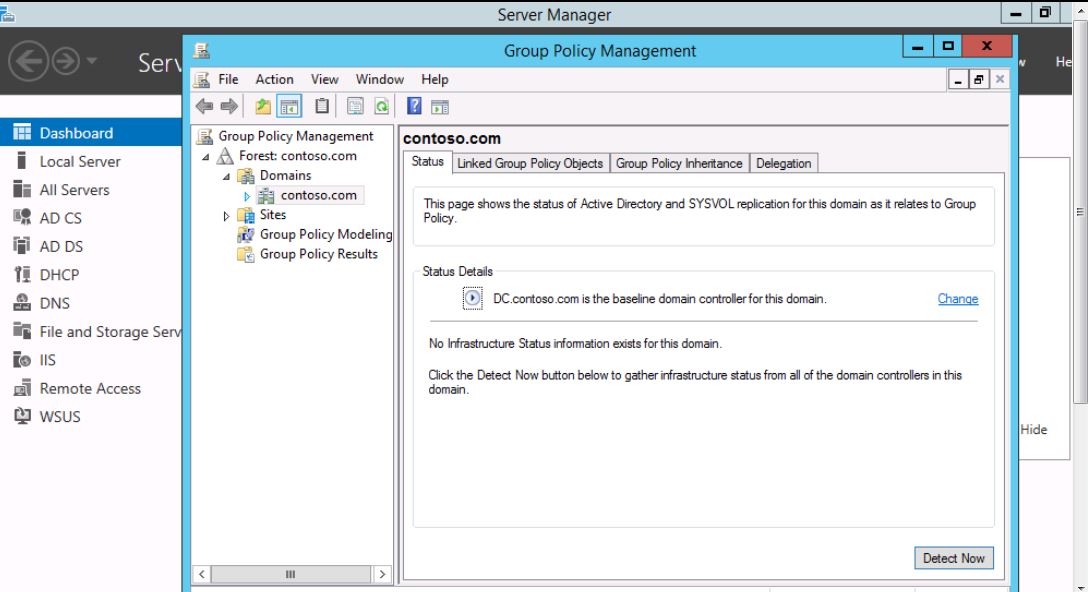
Task: Open the Help menu
Action: (x=434, y=79)
